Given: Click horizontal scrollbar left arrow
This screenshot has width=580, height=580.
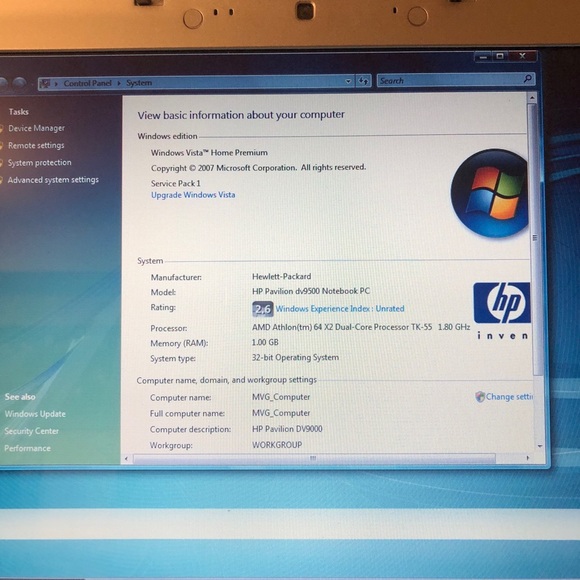Looking at the screenshot, I should point(126,459).
